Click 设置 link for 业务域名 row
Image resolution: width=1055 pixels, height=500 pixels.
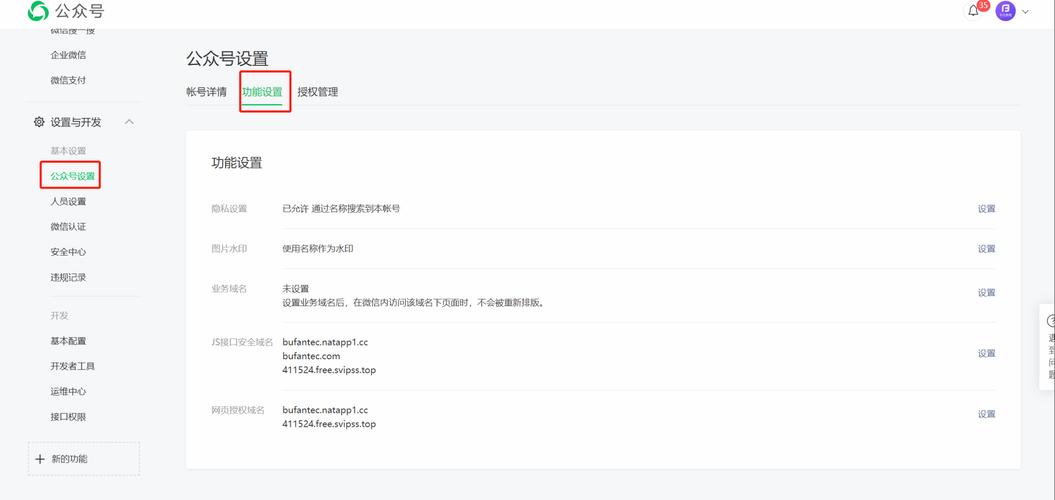[x=986, y=293]
